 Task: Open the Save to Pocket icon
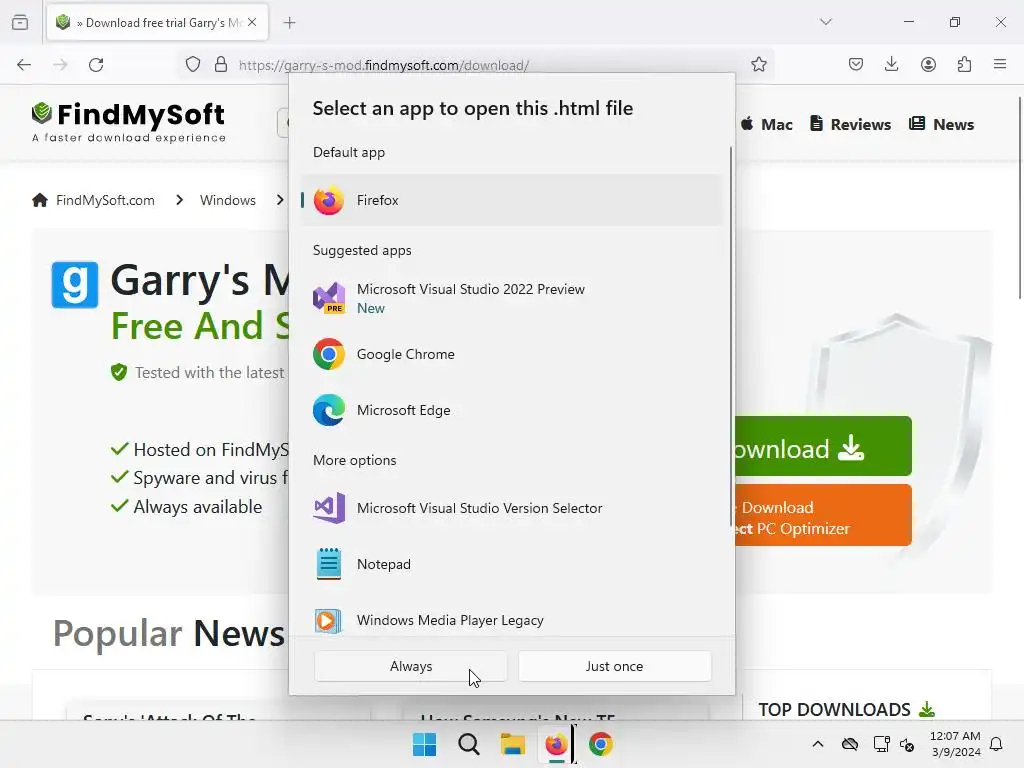tap(856, 65)
